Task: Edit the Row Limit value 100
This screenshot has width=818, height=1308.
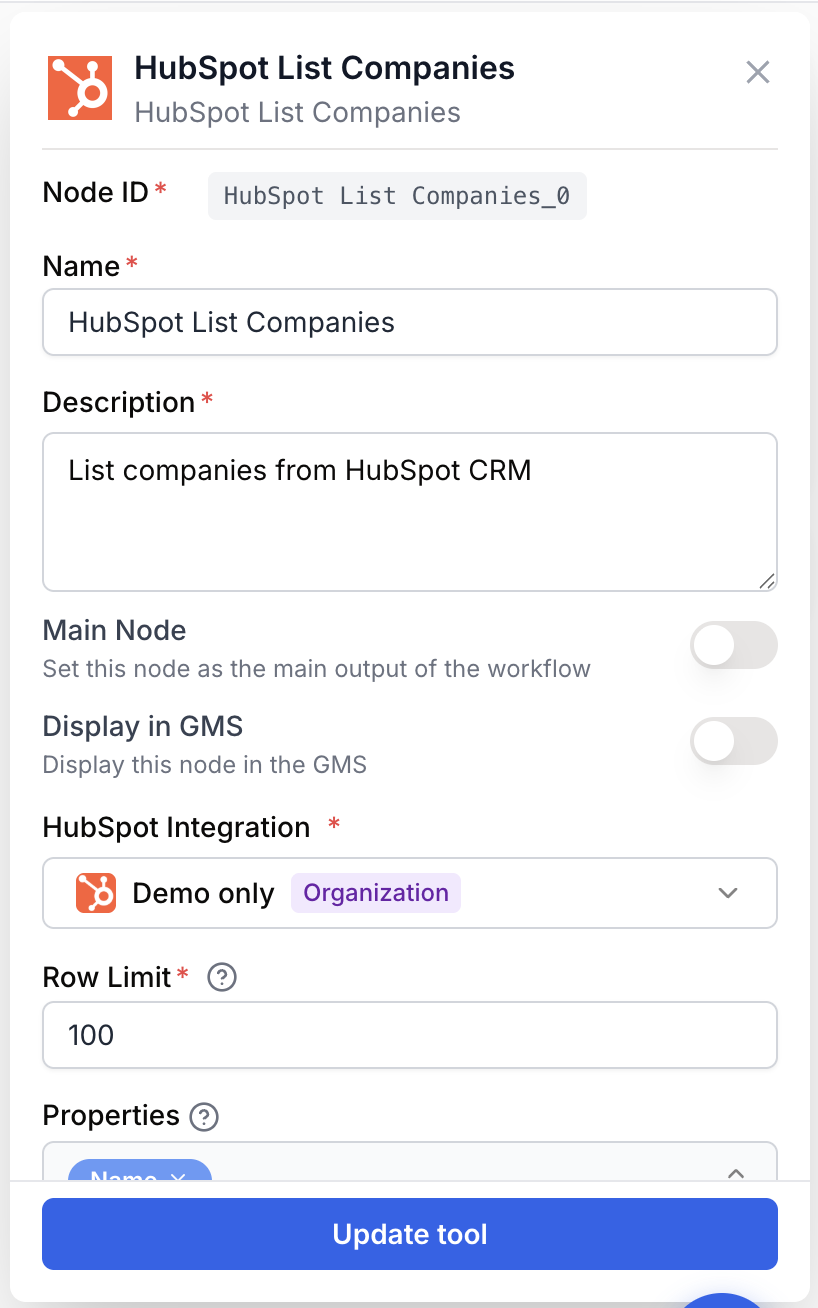Action: coord(410,1035)
